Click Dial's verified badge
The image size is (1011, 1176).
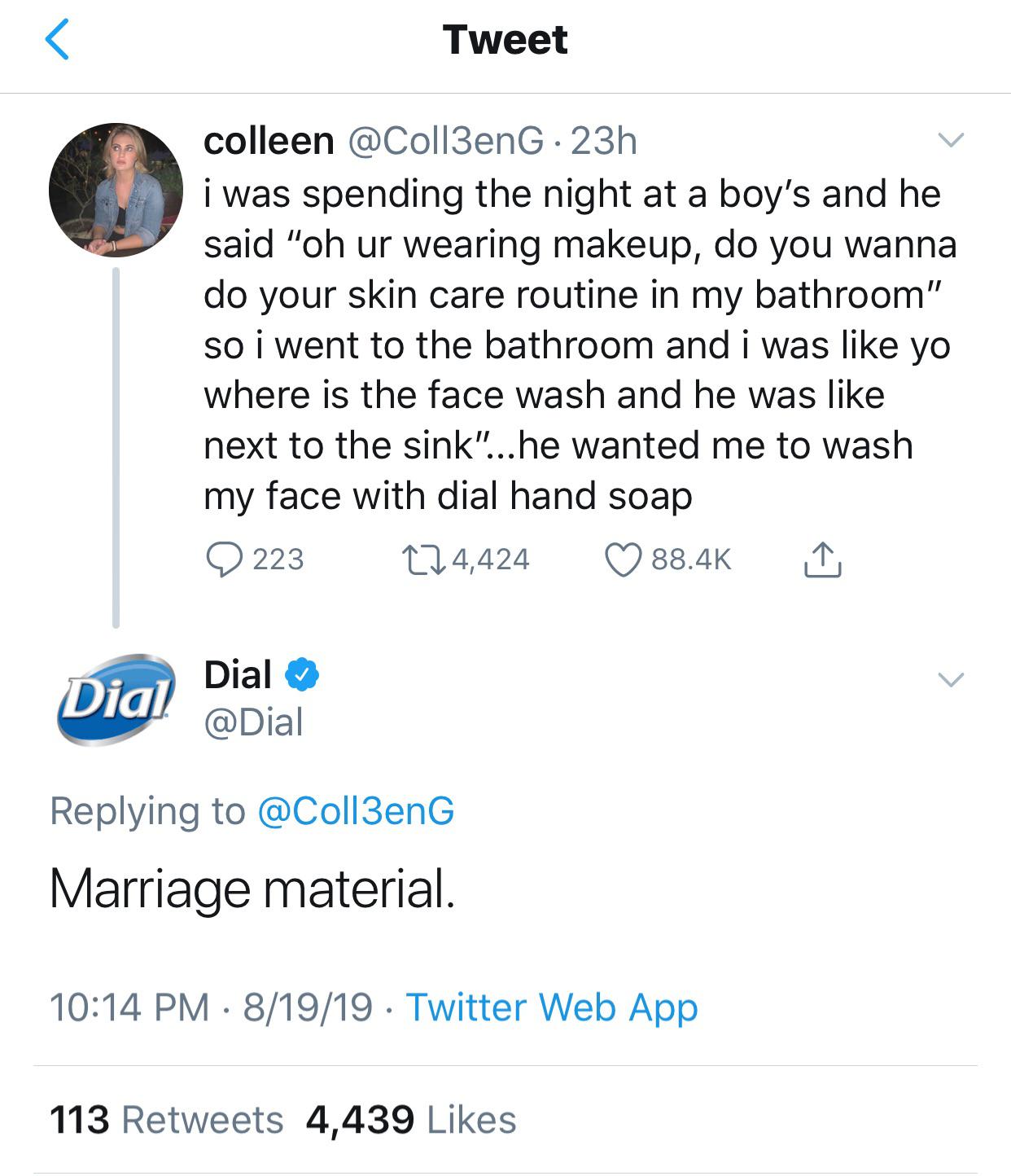pos(301,674)
